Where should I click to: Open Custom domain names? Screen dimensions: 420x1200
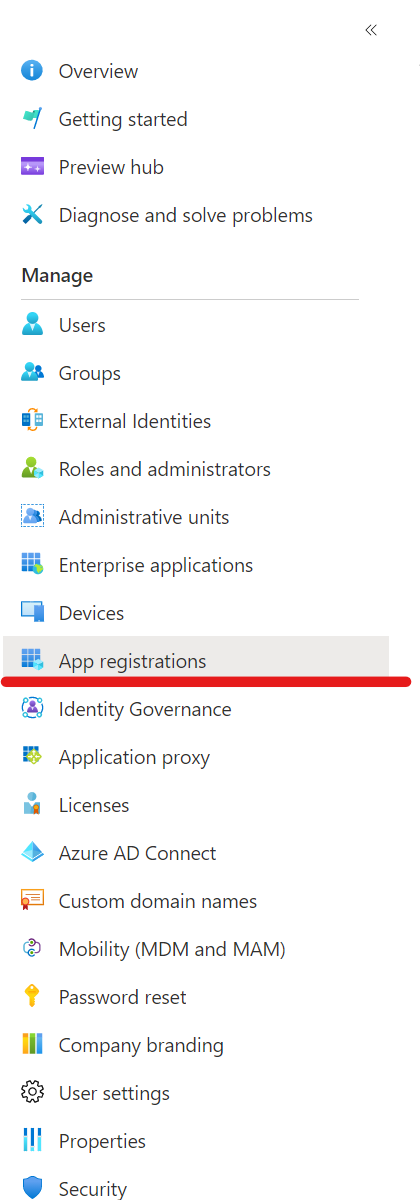click(x=196, y=901)
